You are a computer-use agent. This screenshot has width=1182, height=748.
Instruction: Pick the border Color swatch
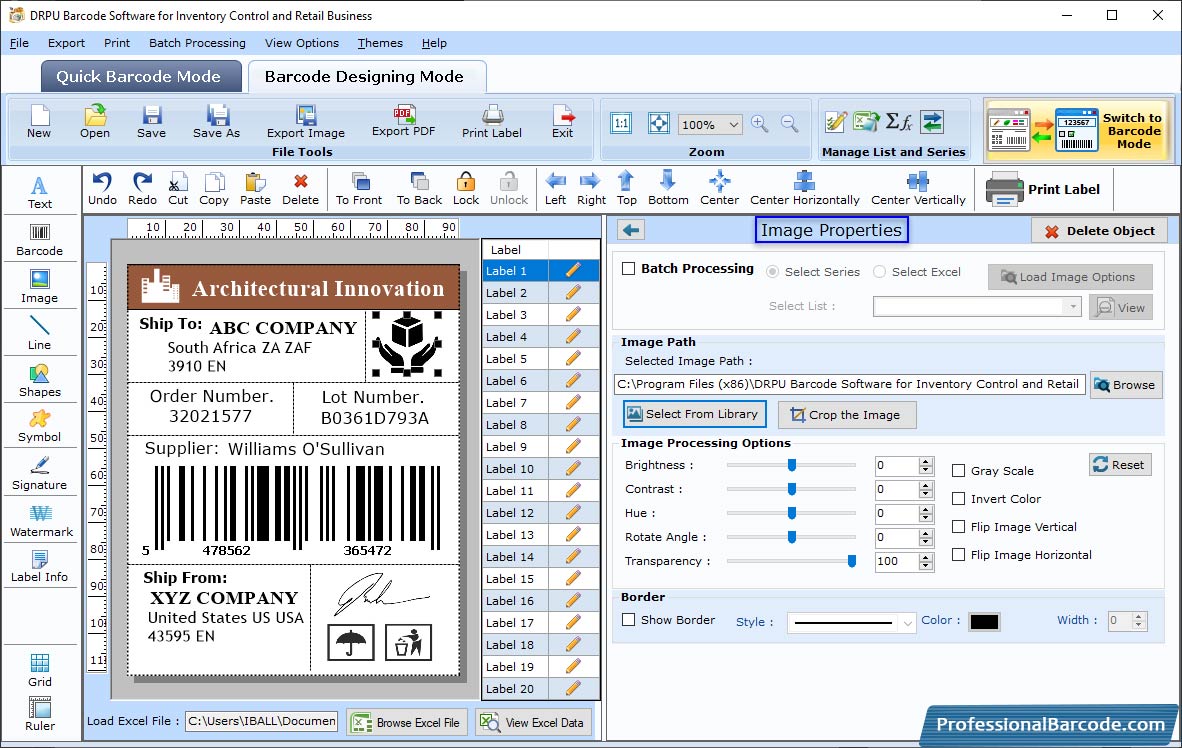point(984,622)
